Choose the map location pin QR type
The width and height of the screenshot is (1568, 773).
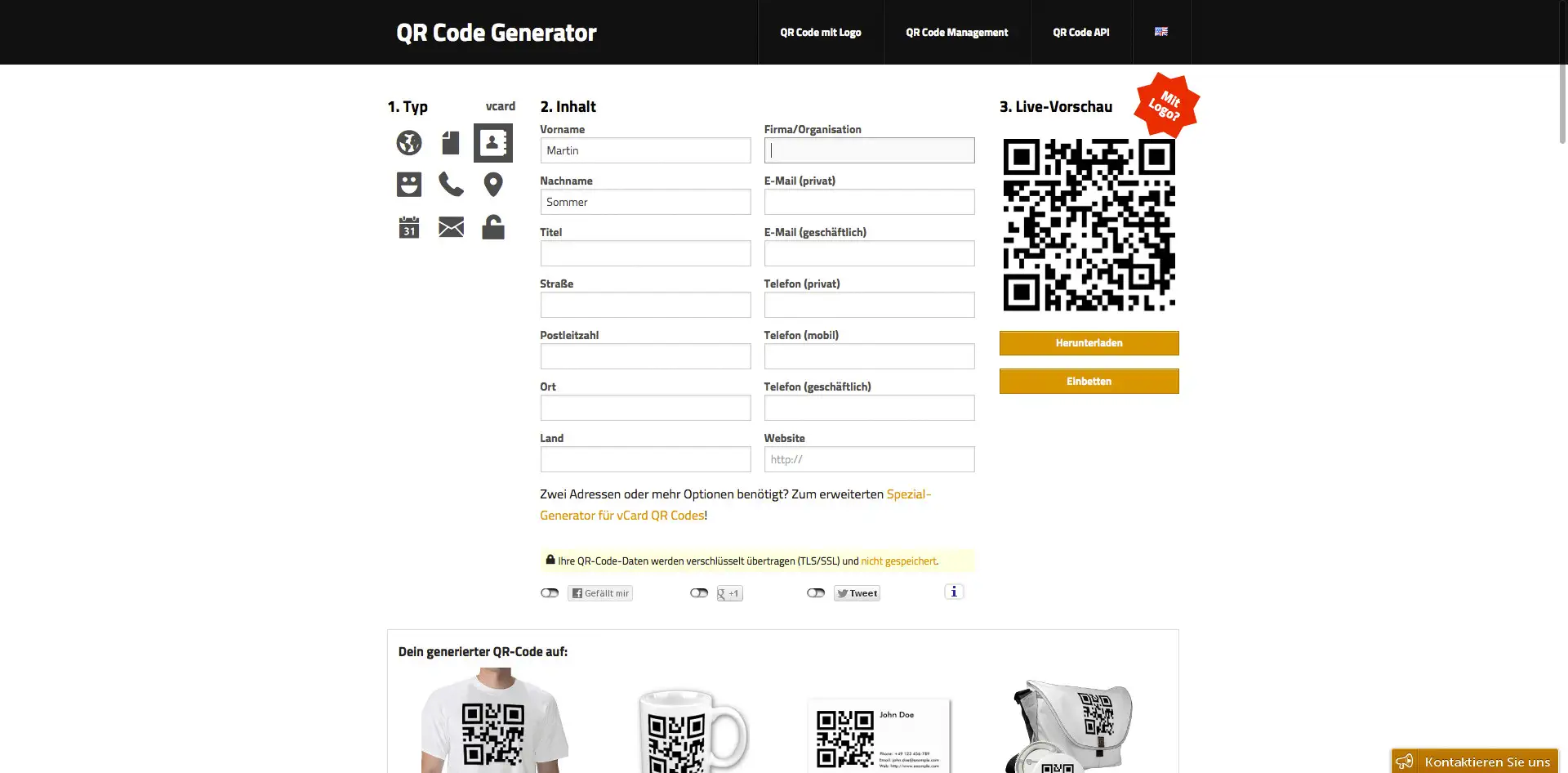493,185
